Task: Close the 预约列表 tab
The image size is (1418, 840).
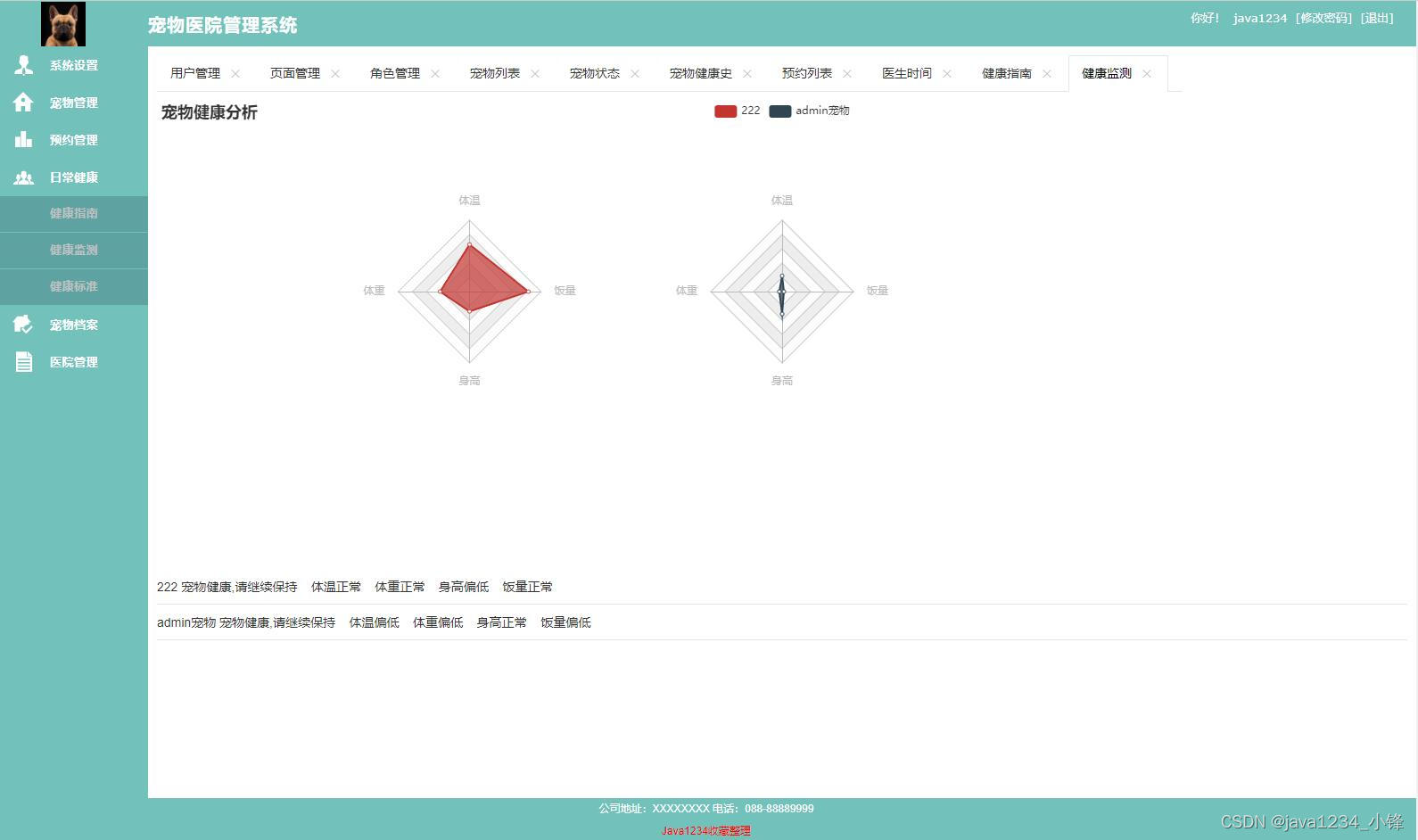Action: (x=847, y=74)
